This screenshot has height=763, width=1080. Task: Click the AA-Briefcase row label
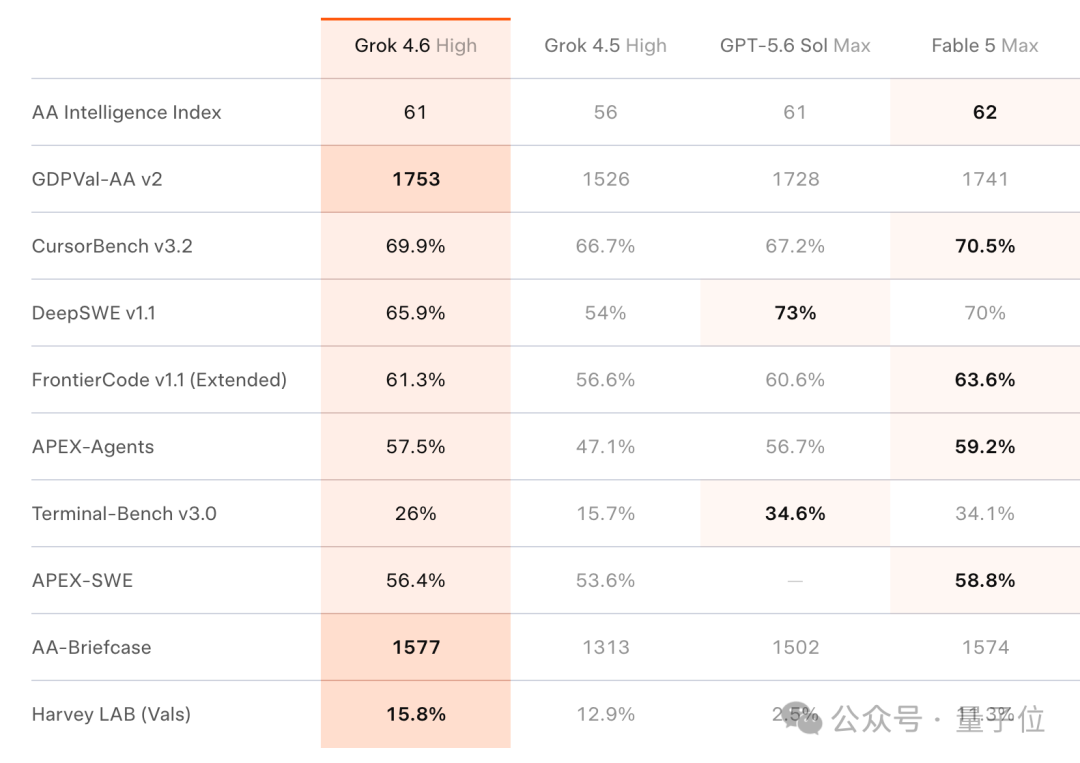[92, 647]
